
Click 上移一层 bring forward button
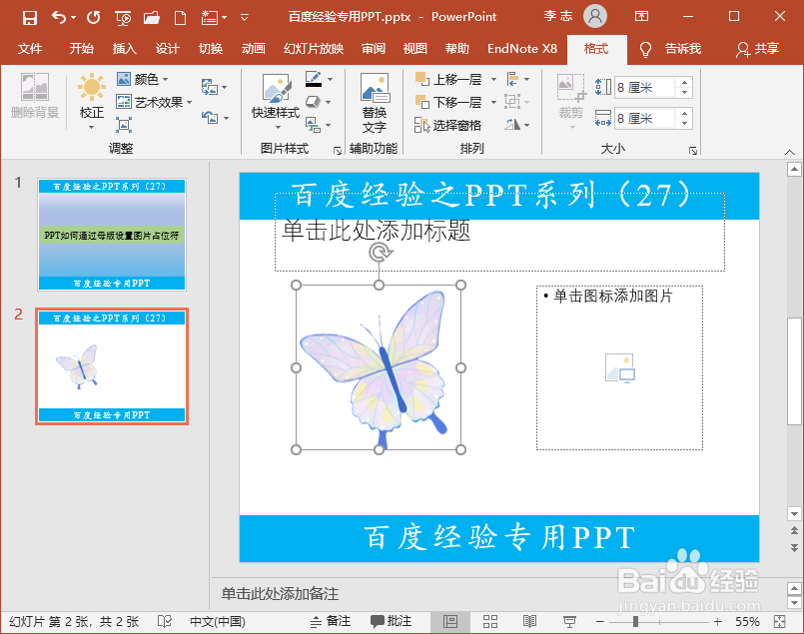point(448,79)
